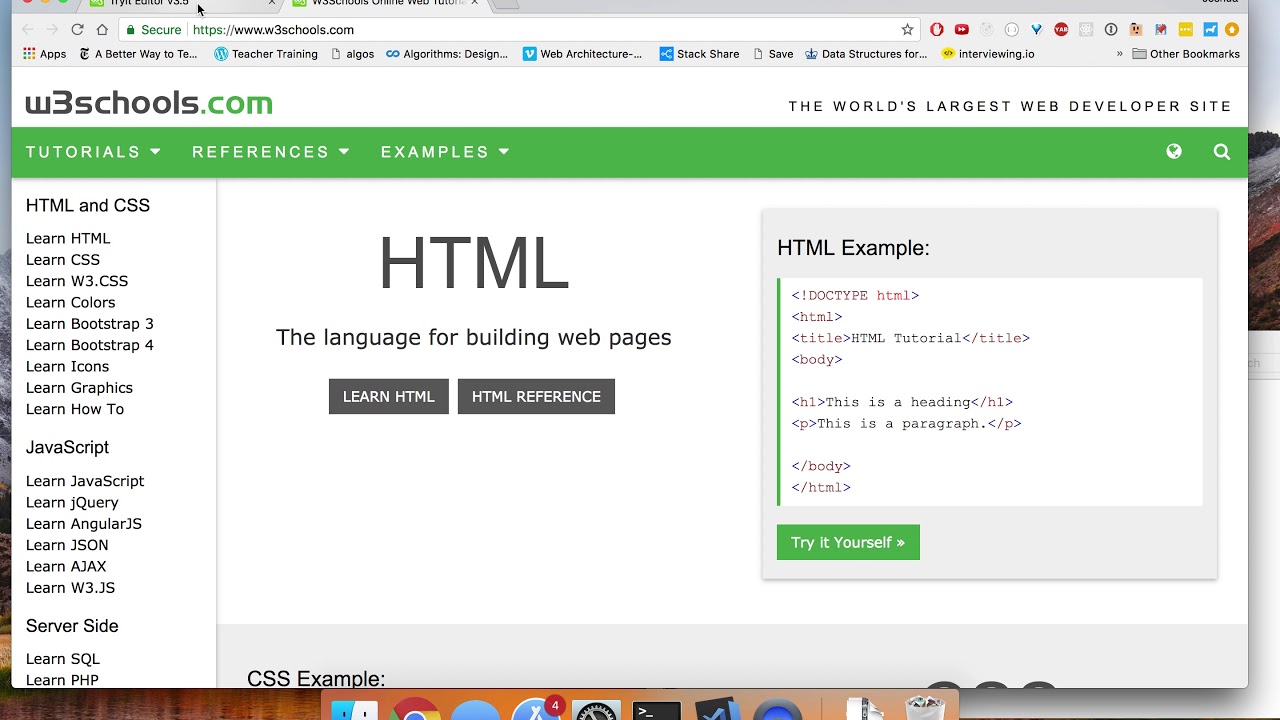
Task: Open Learn HTML in the sidebar
Action: tap(68, 238)
